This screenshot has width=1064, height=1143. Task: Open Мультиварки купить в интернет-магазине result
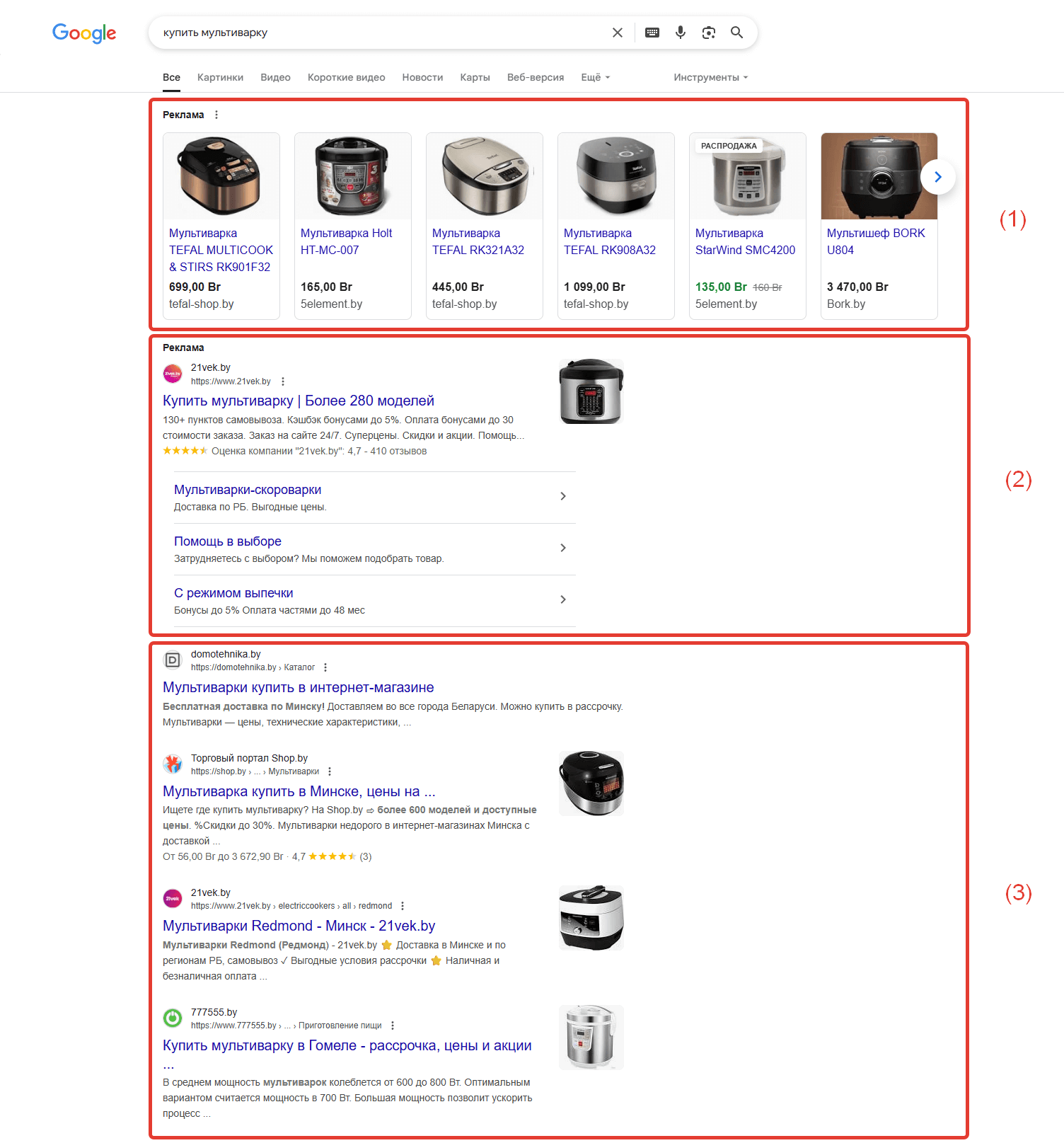pyautogui.click(x=299, y=687)
